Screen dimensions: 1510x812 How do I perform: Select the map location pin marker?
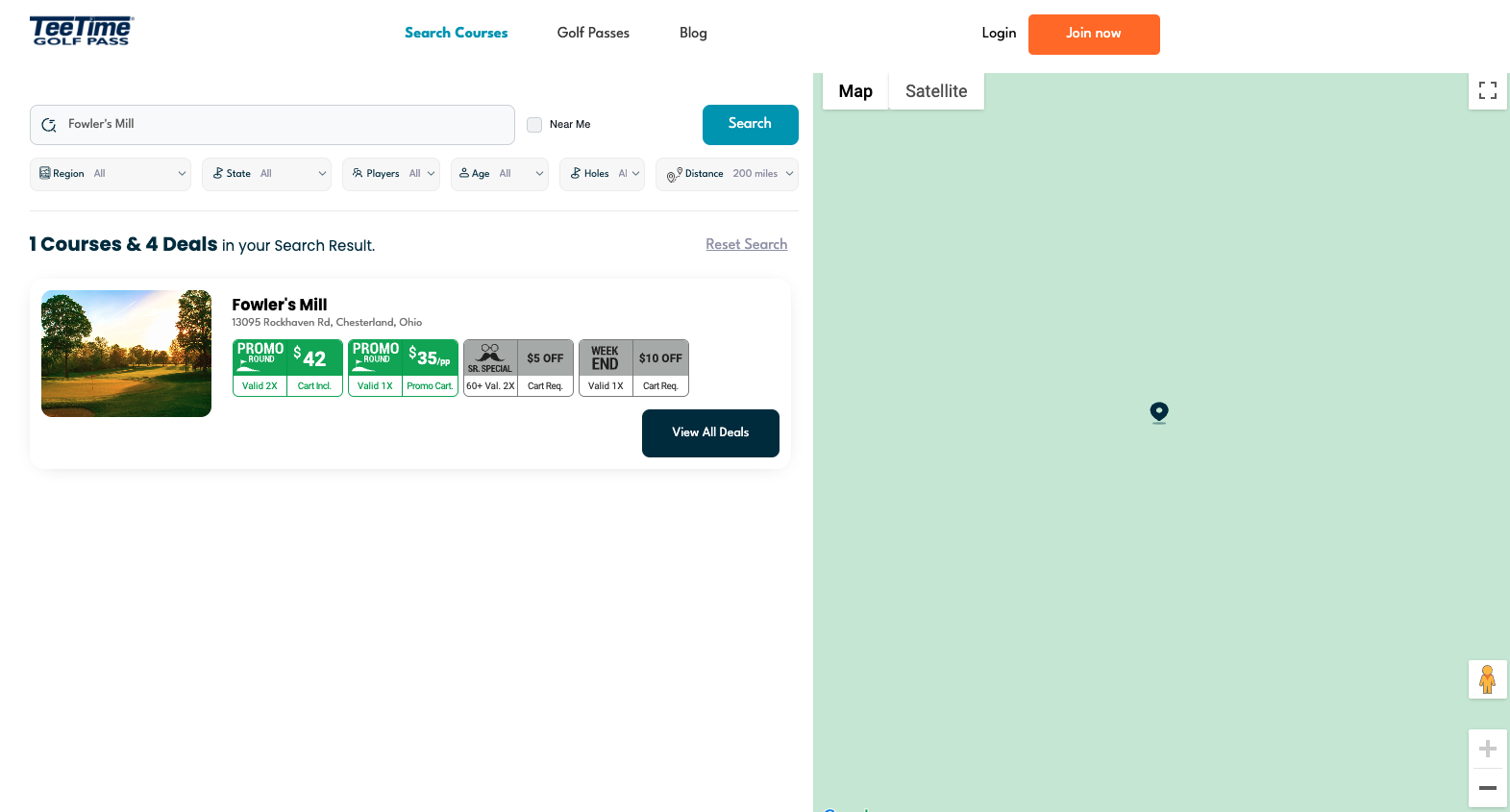coord(1159,412)
